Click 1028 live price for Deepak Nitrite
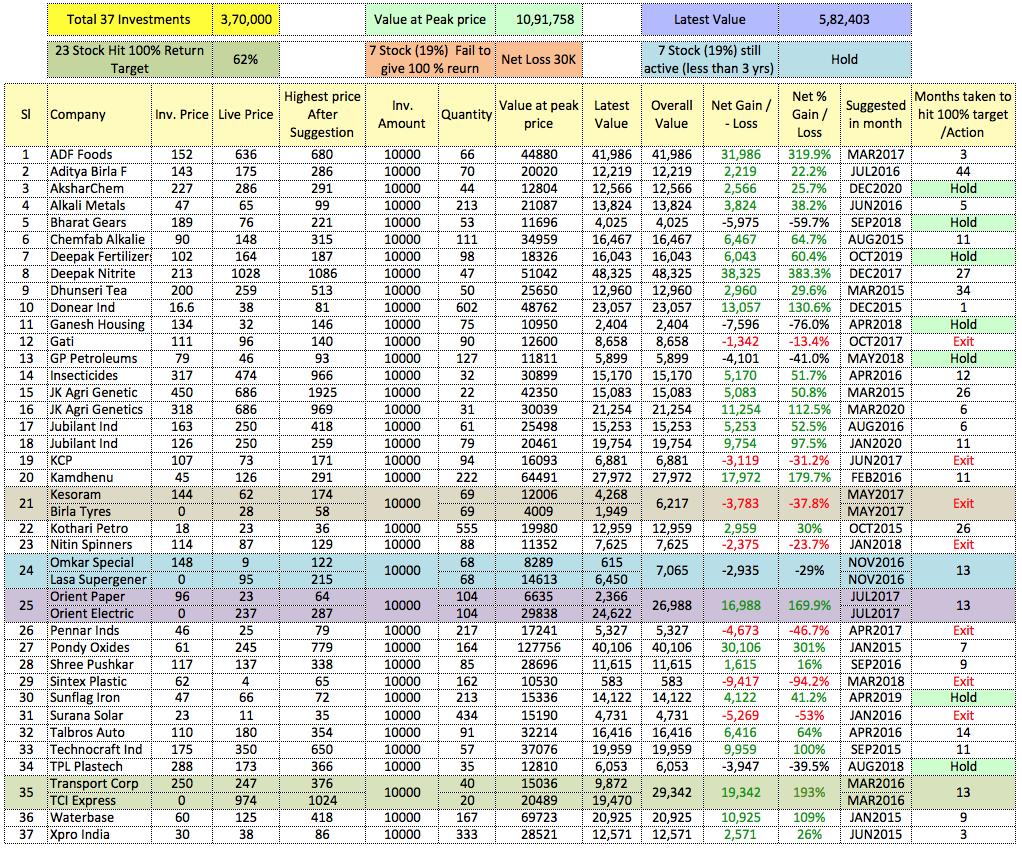The image size is (1022, 849). pos(246,274)
